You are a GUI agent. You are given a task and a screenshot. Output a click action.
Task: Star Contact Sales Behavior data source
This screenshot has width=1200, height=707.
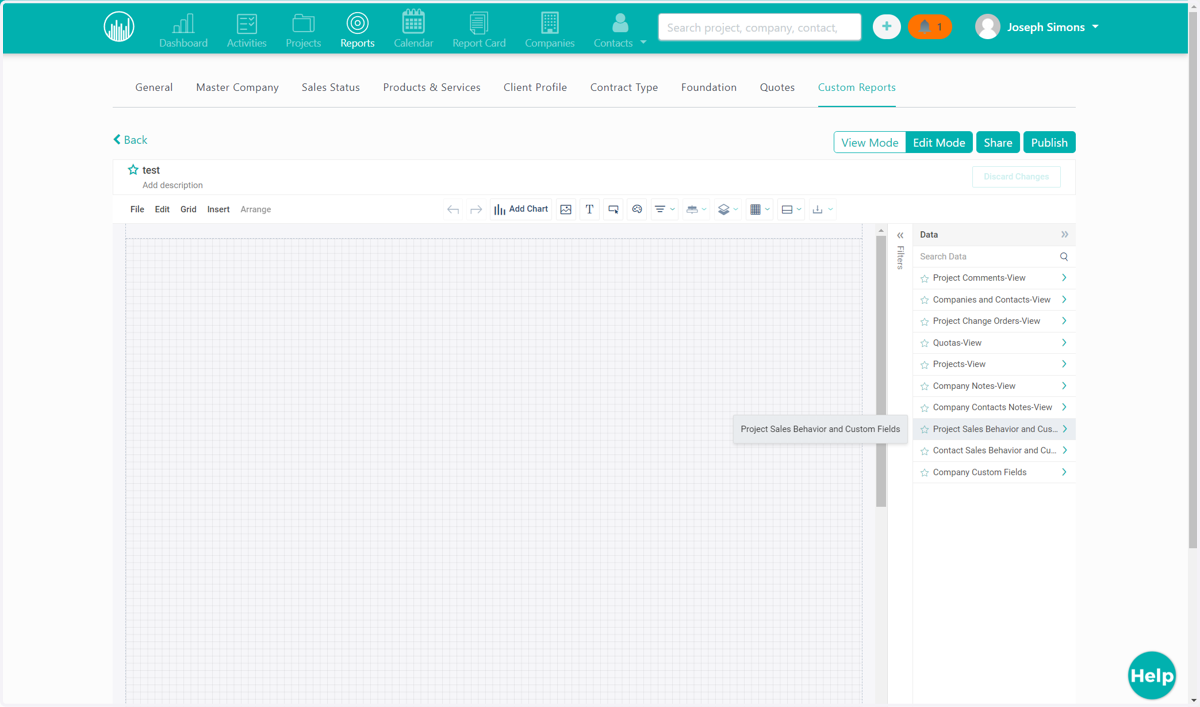tap(924, 451)
